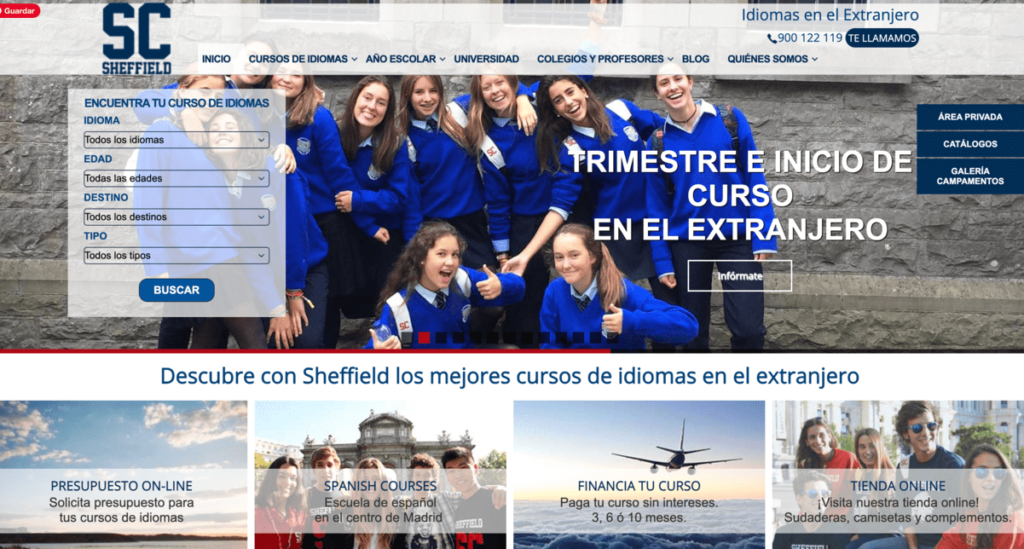
Task: Click the IDIOMA field label
Action: click(x=102, y=121)
